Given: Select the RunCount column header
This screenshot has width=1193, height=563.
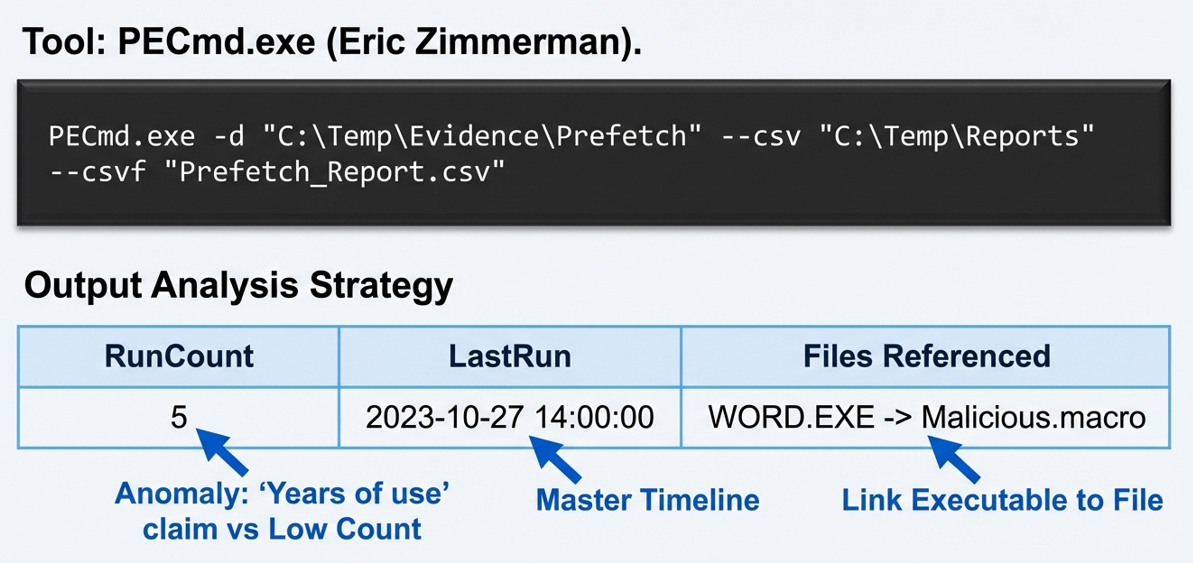Looking at the screenshot, I should (x=179, y=356).
